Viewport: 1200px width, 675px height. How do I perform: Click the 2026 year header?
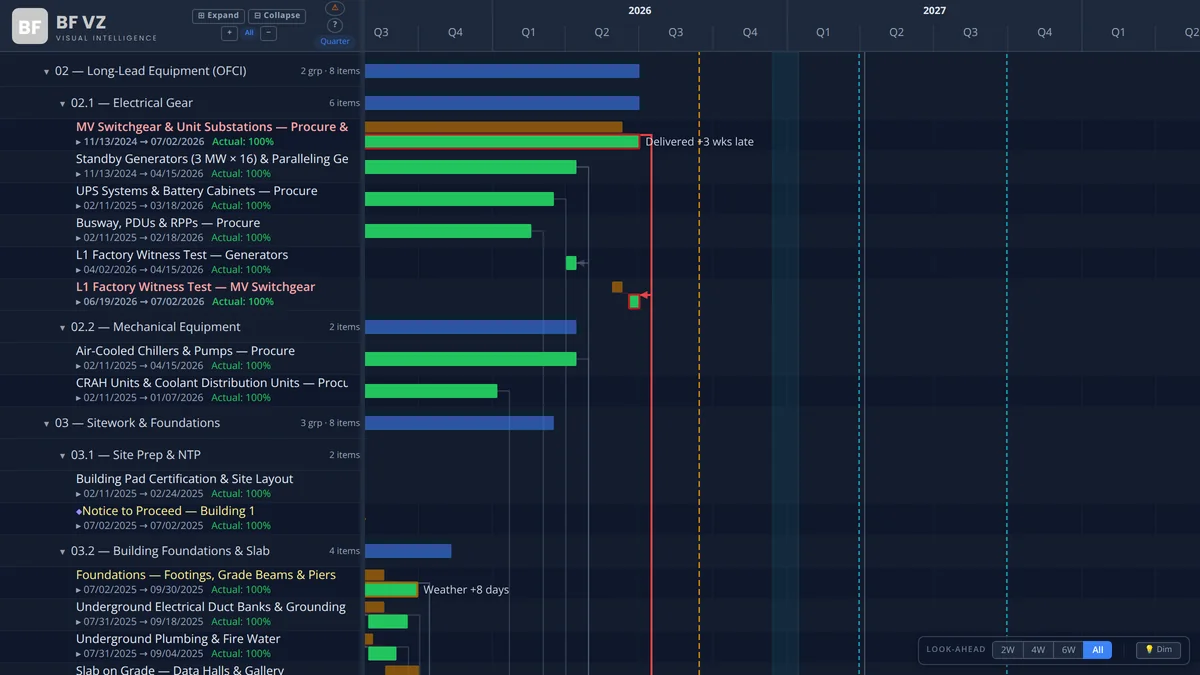pos(640,10)
